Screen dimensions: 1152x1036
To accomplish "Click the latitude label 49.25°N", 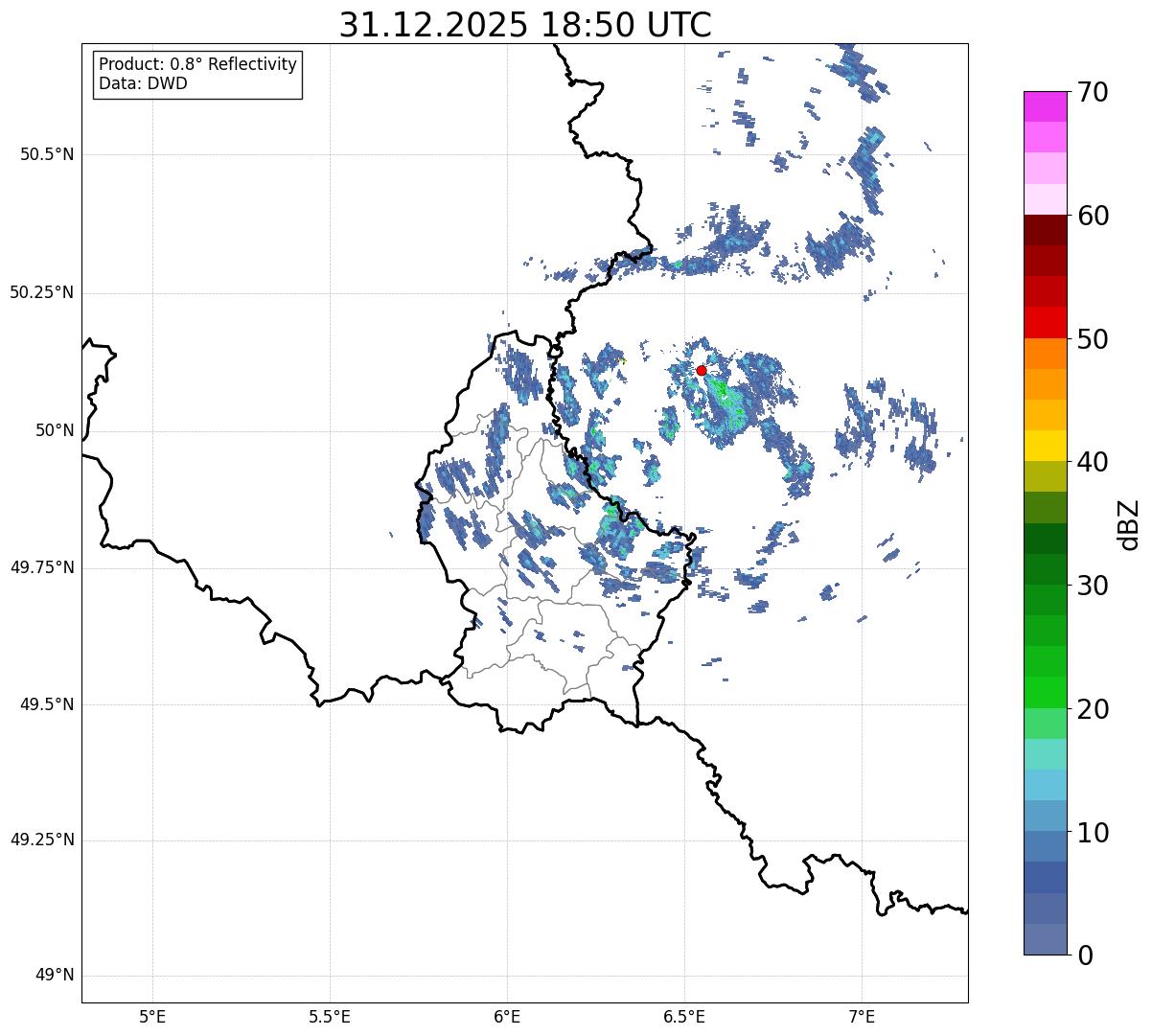I will point(41,840).
